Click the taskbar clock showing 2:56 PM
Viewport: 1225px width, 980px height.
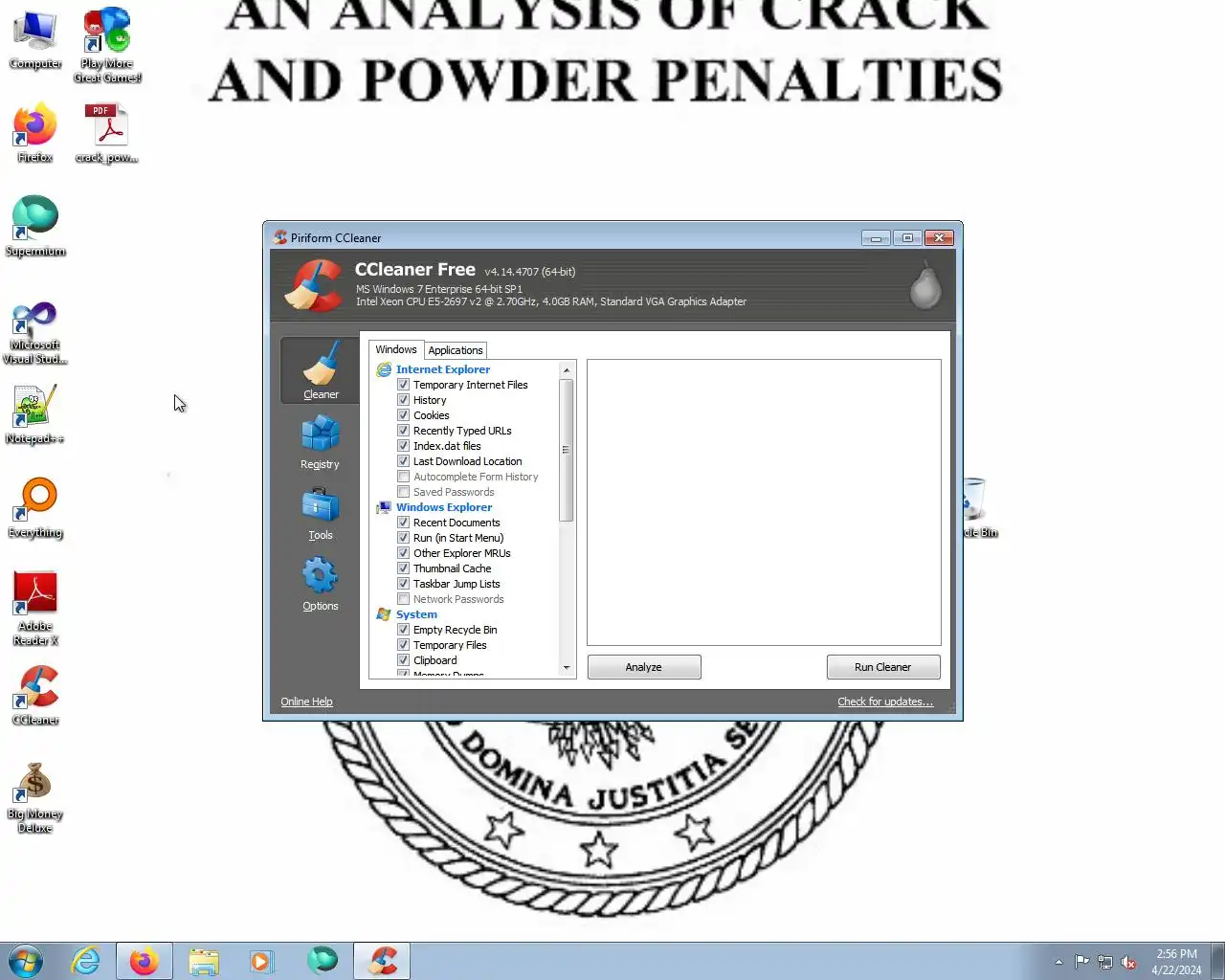(x=1176, y=962)
